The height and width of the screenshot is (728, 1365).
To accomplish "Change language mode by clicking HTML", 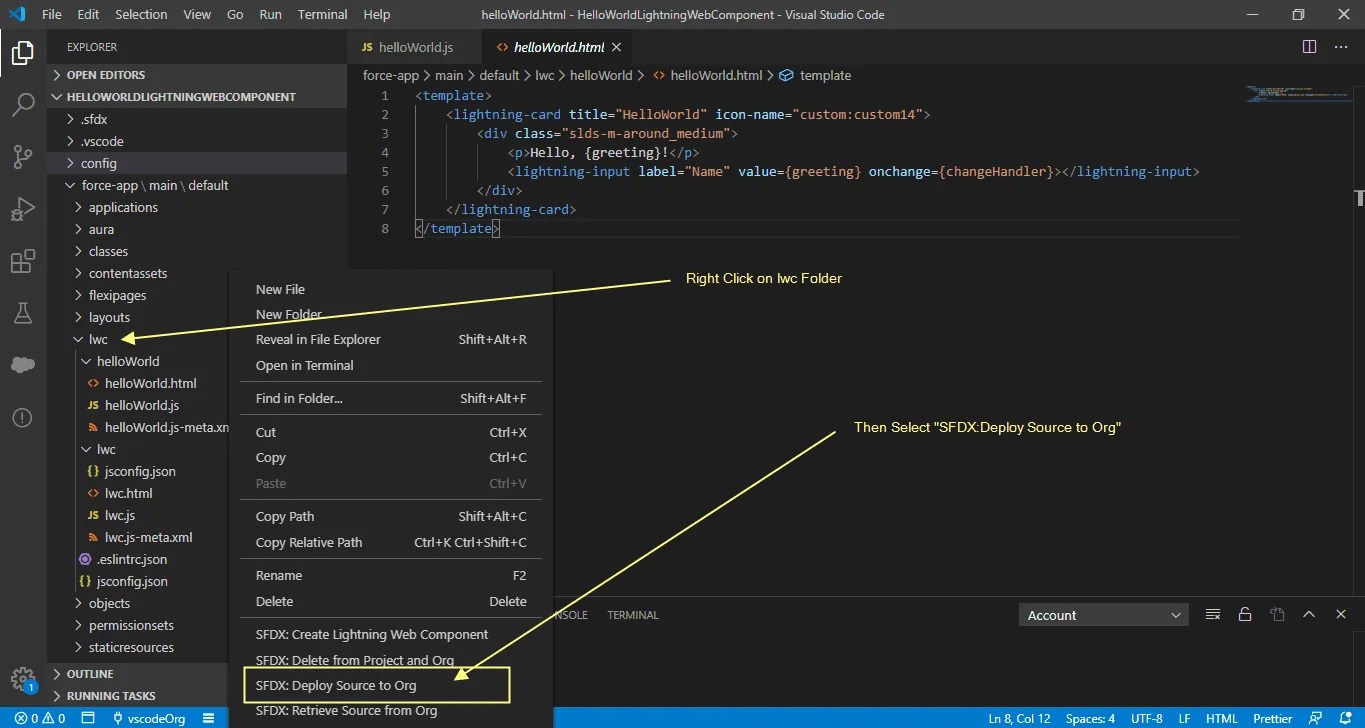I will pyautogui.click(x=1221, y=718).
